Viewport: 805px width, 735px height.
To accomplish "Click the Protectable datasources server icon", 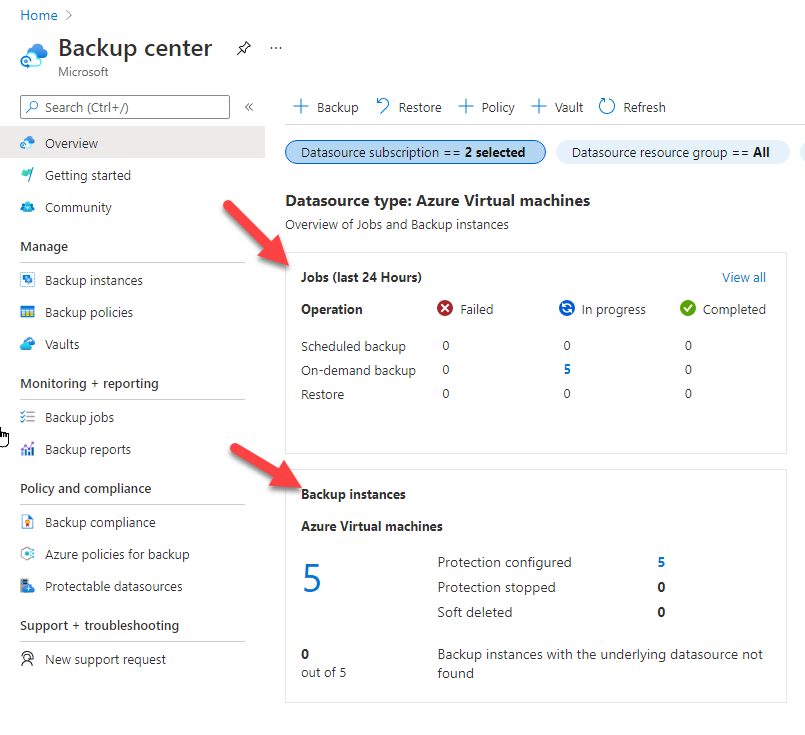I will (27, 586).
